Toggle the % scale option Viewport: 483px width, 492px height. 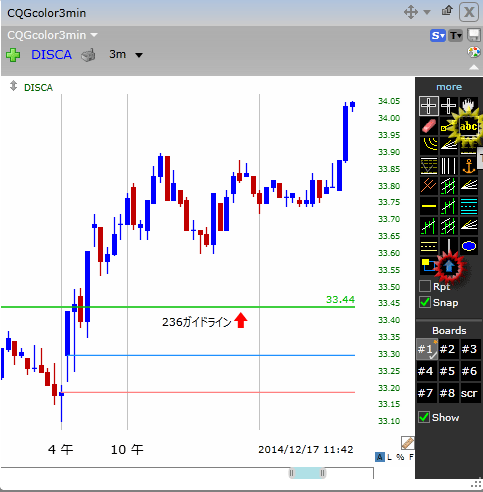coord(400,457)
